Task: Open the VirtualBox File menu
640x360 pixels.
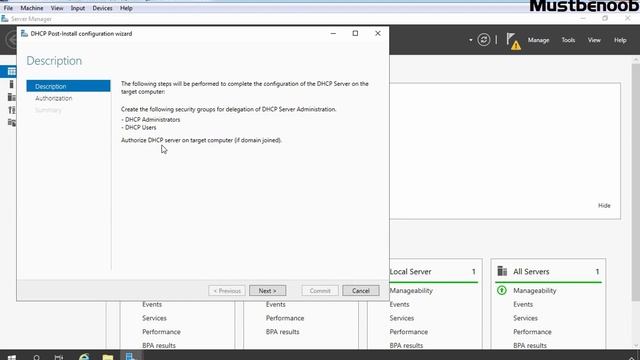Action: pos(8,8)
